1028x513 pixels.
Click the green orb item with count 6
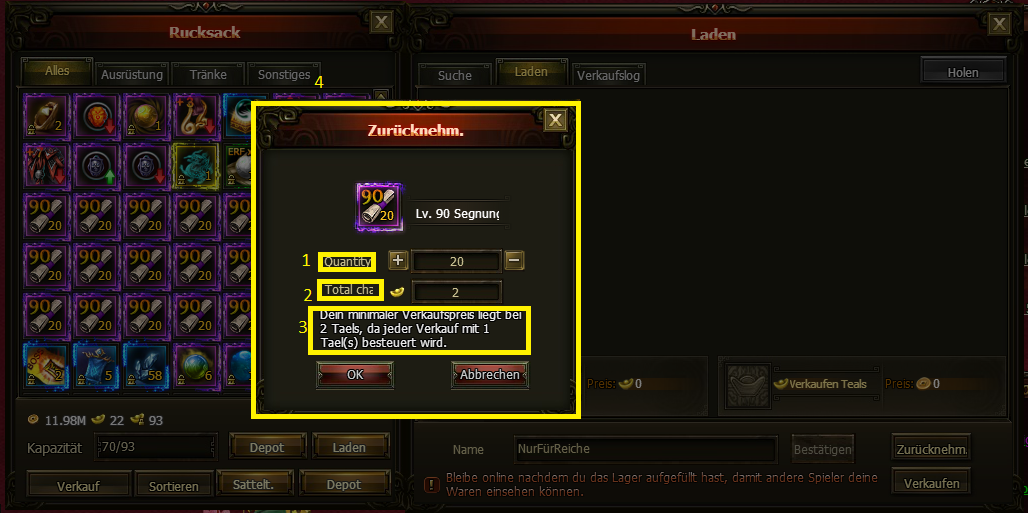coord(197,365)
